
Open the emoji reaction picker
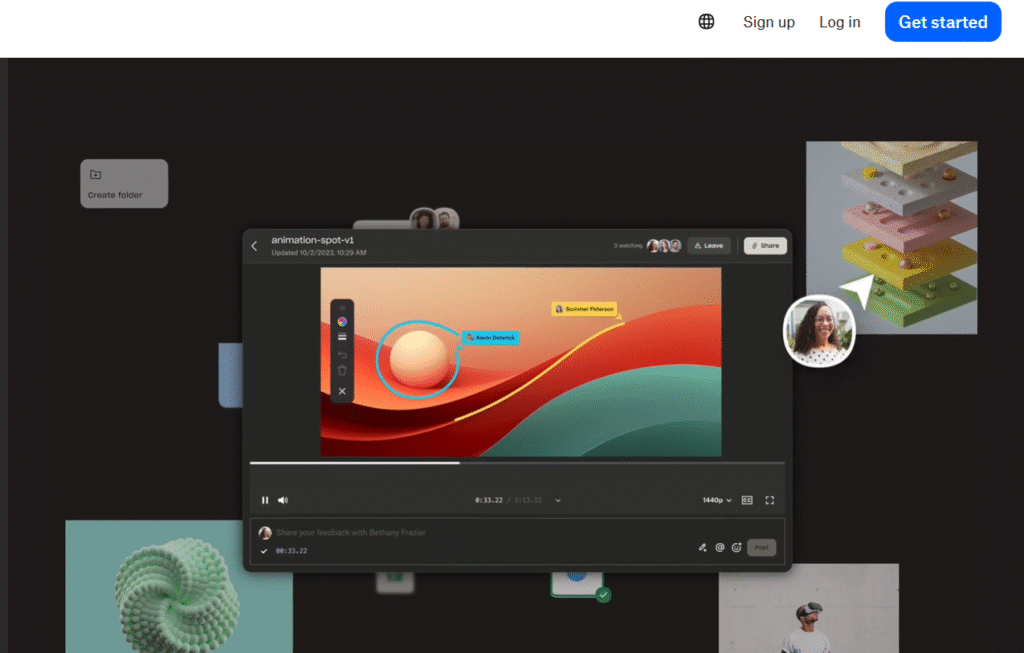click(737, 548)
